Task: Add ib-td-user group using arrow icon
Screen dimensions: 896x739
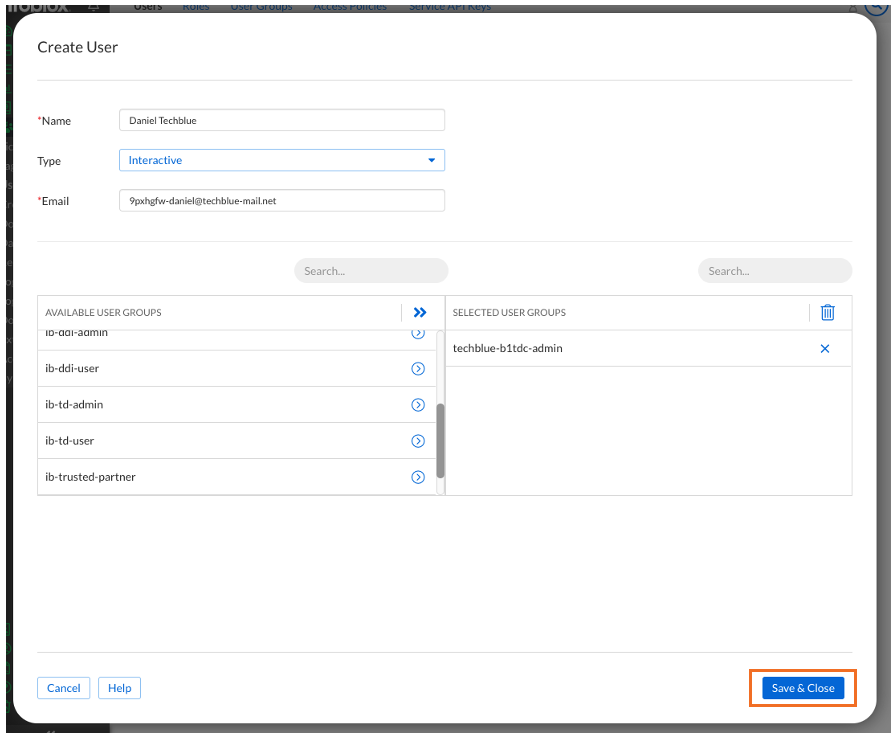Action: coord(418,441)
